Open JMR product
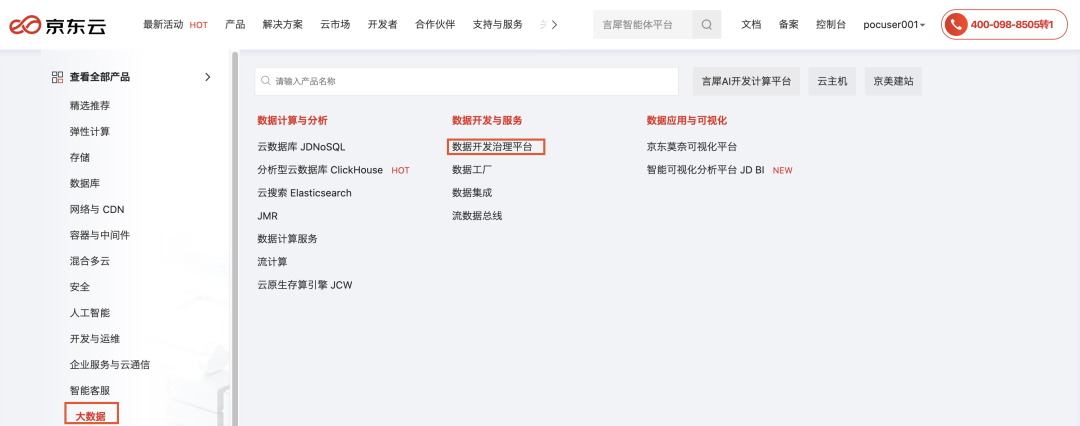The image size is (1080, 426). click(x=267, y=216)
